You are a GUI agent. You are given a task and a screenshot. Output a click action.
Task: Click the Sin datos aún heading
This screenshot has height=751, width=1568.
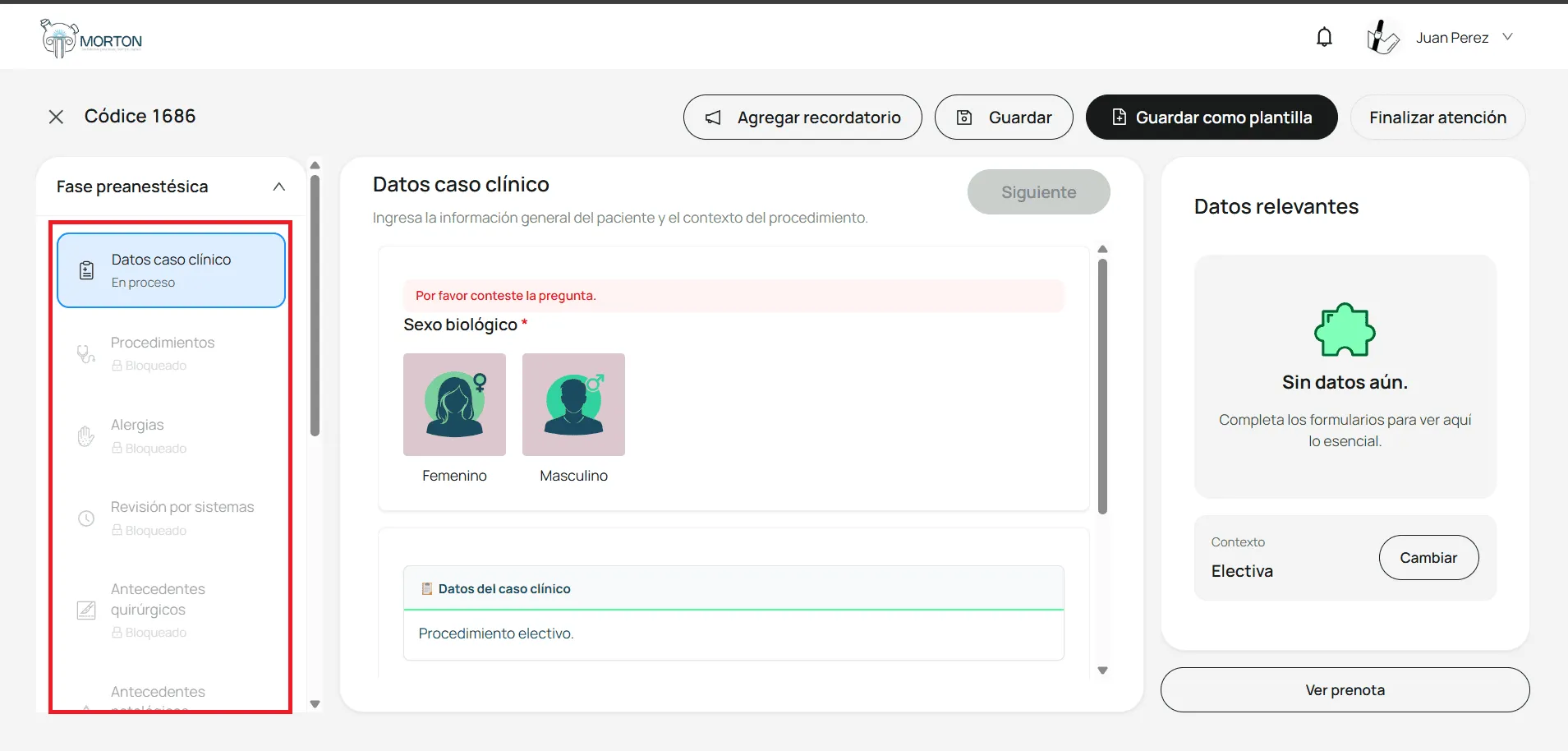1345,382
